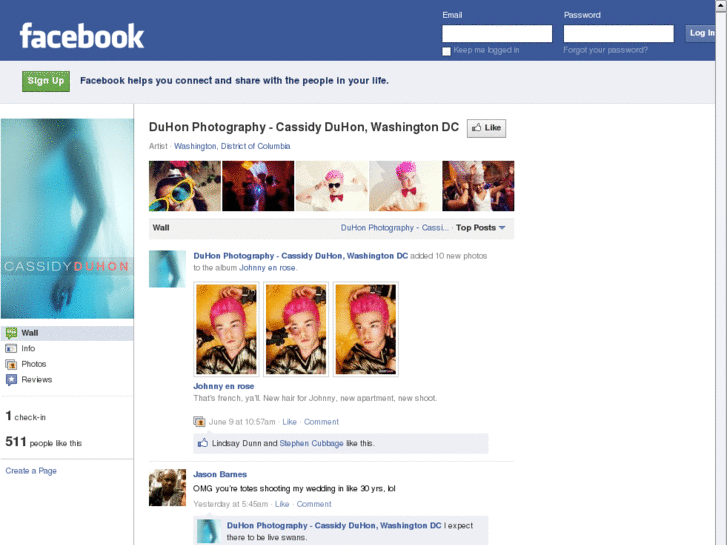
Task: Click the Log In button
Action: click(701, 33)
